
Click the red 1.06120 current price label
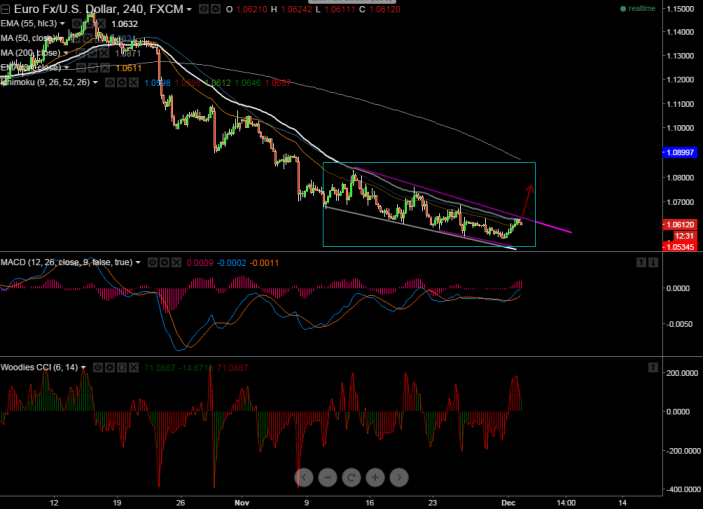point(680,225)
